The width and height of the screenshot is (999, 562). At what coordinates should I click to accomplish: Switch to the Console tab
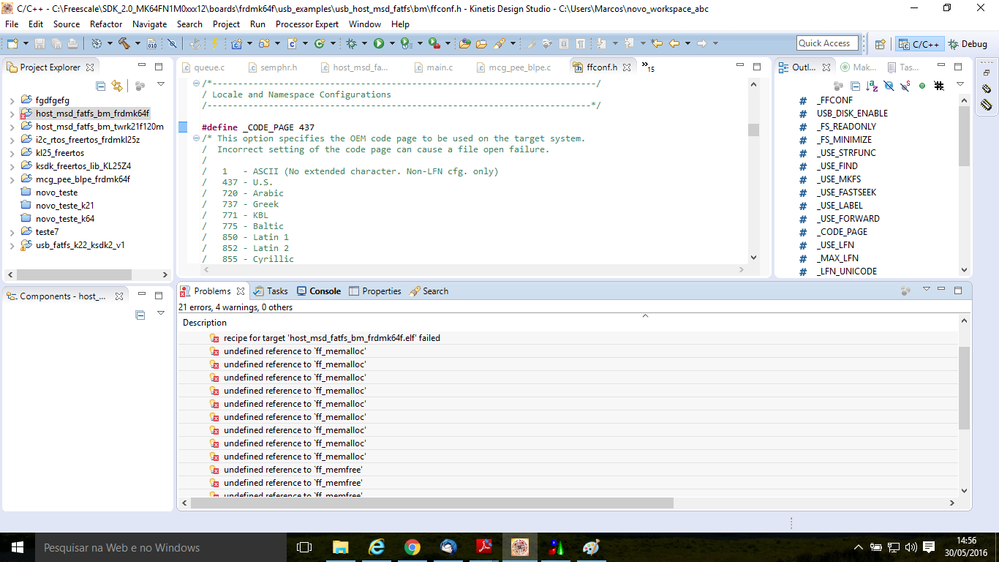pyautogui.click(x=319, y=291)
